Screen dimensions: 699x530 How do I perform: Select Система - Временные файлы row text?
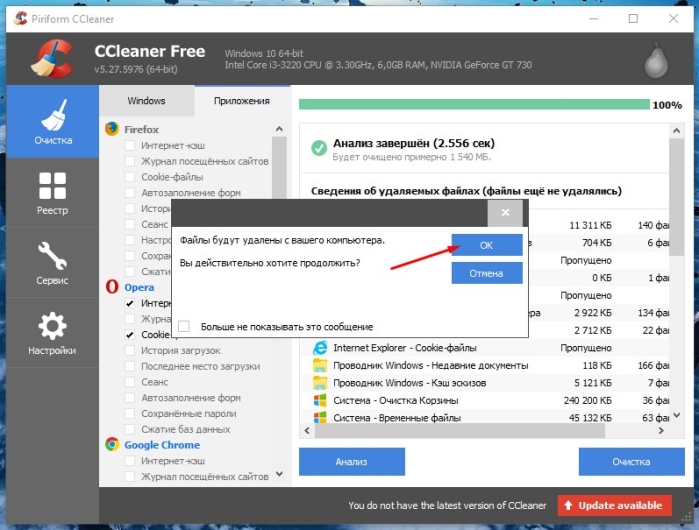[x=397, y=418]
